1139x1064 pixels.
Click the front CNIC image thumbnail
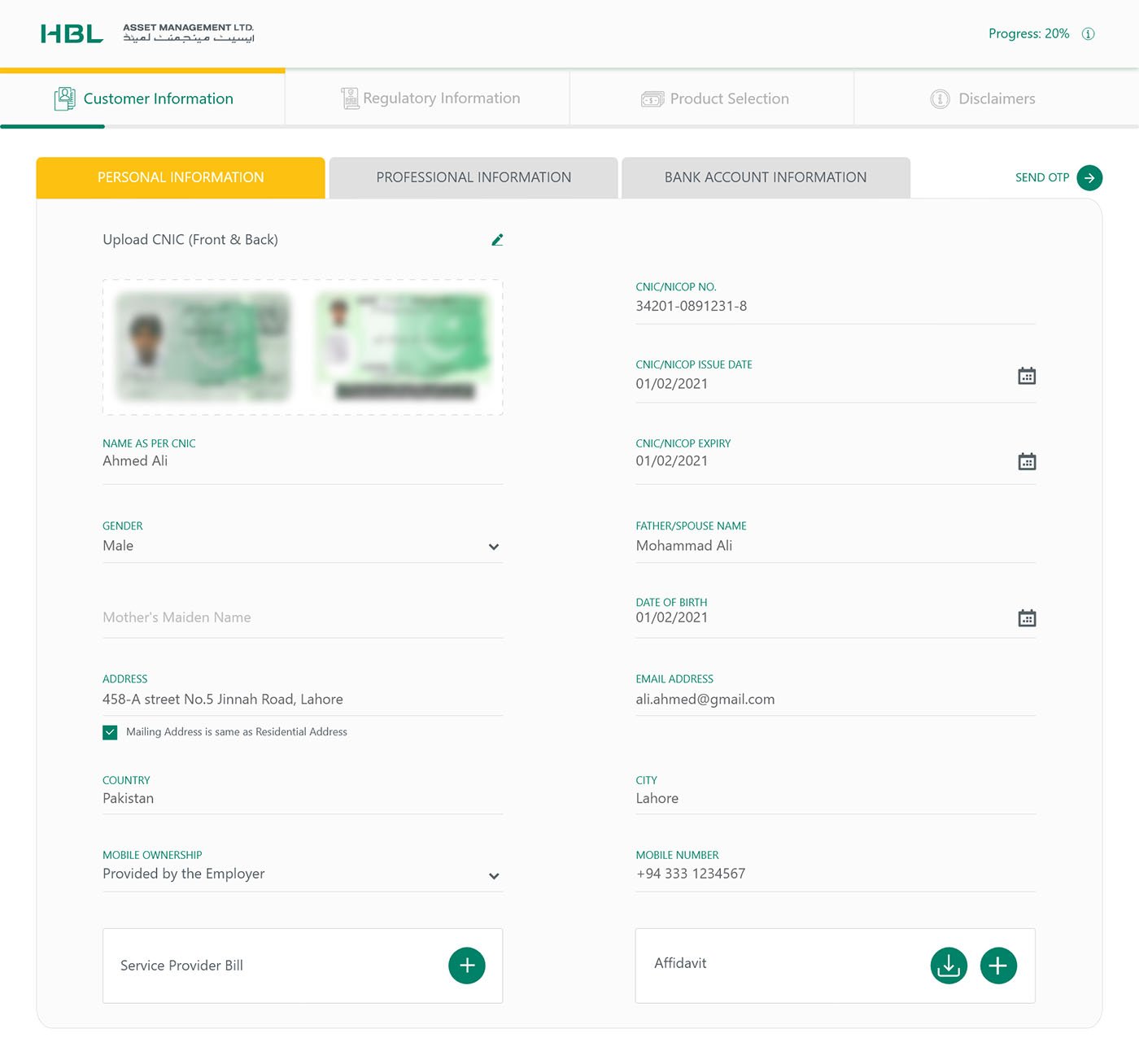point(203,347)
